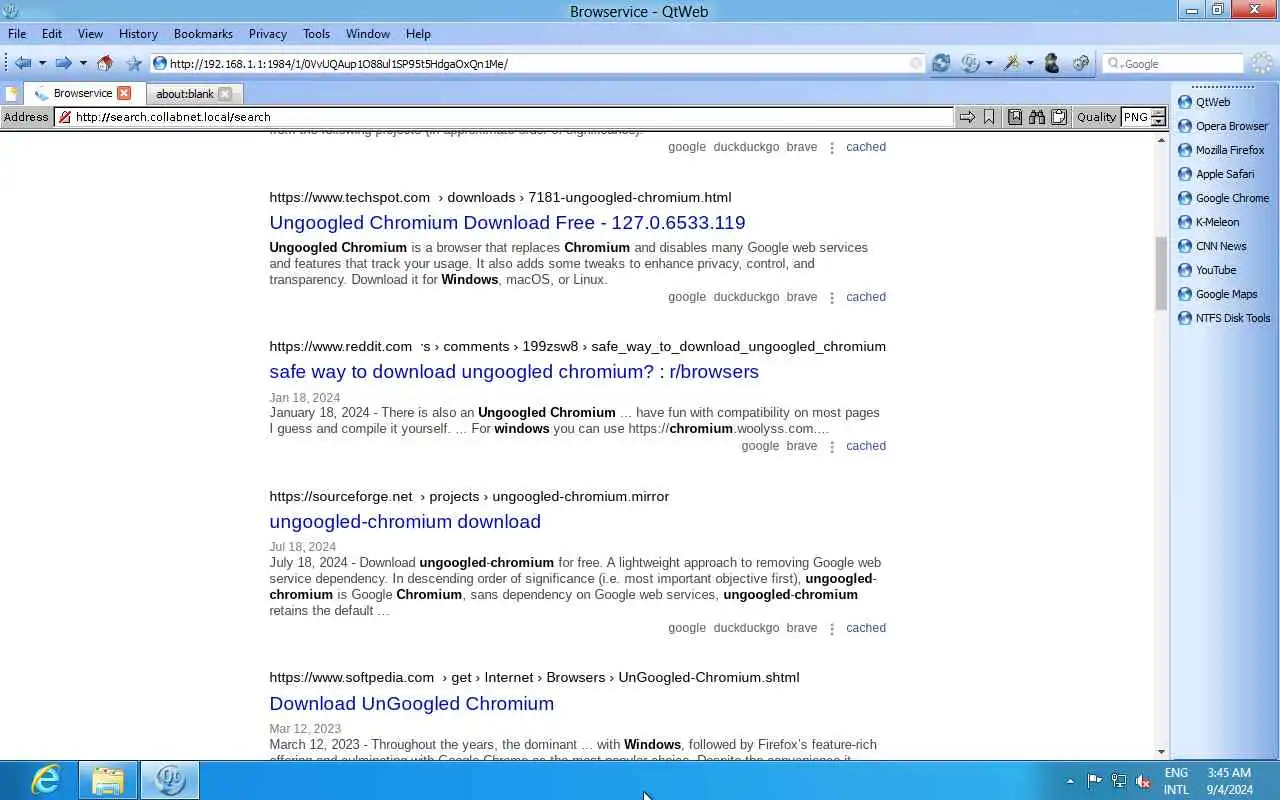
Task: Open the Privacy menu
Action: (x=267, y=33)
